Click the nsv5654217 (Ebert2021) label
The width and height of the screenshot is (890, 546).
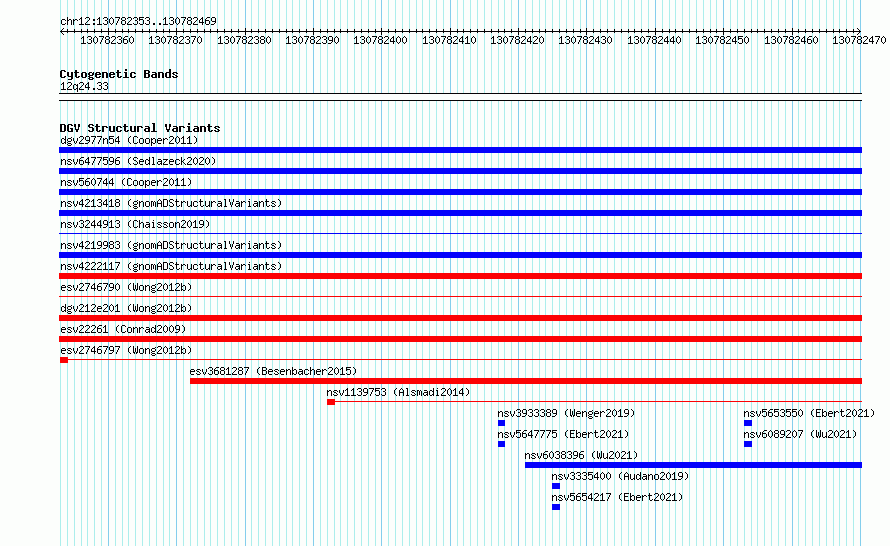tap(617, 497)
